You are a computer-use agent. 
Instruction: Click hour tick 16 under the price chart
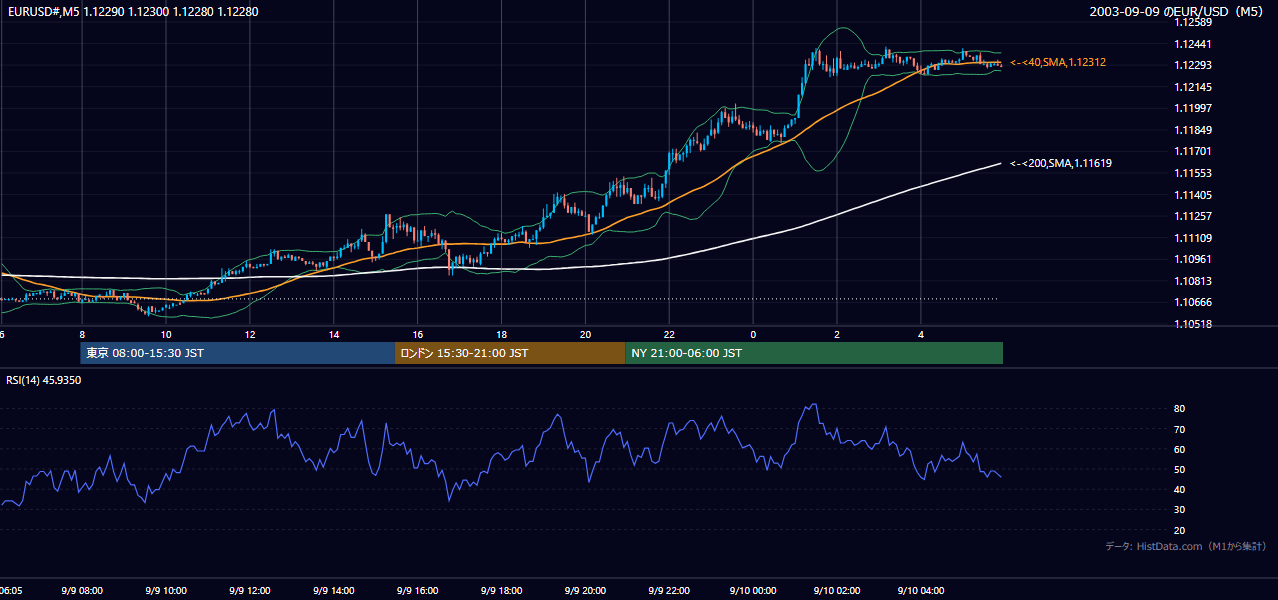coord(418,335)
